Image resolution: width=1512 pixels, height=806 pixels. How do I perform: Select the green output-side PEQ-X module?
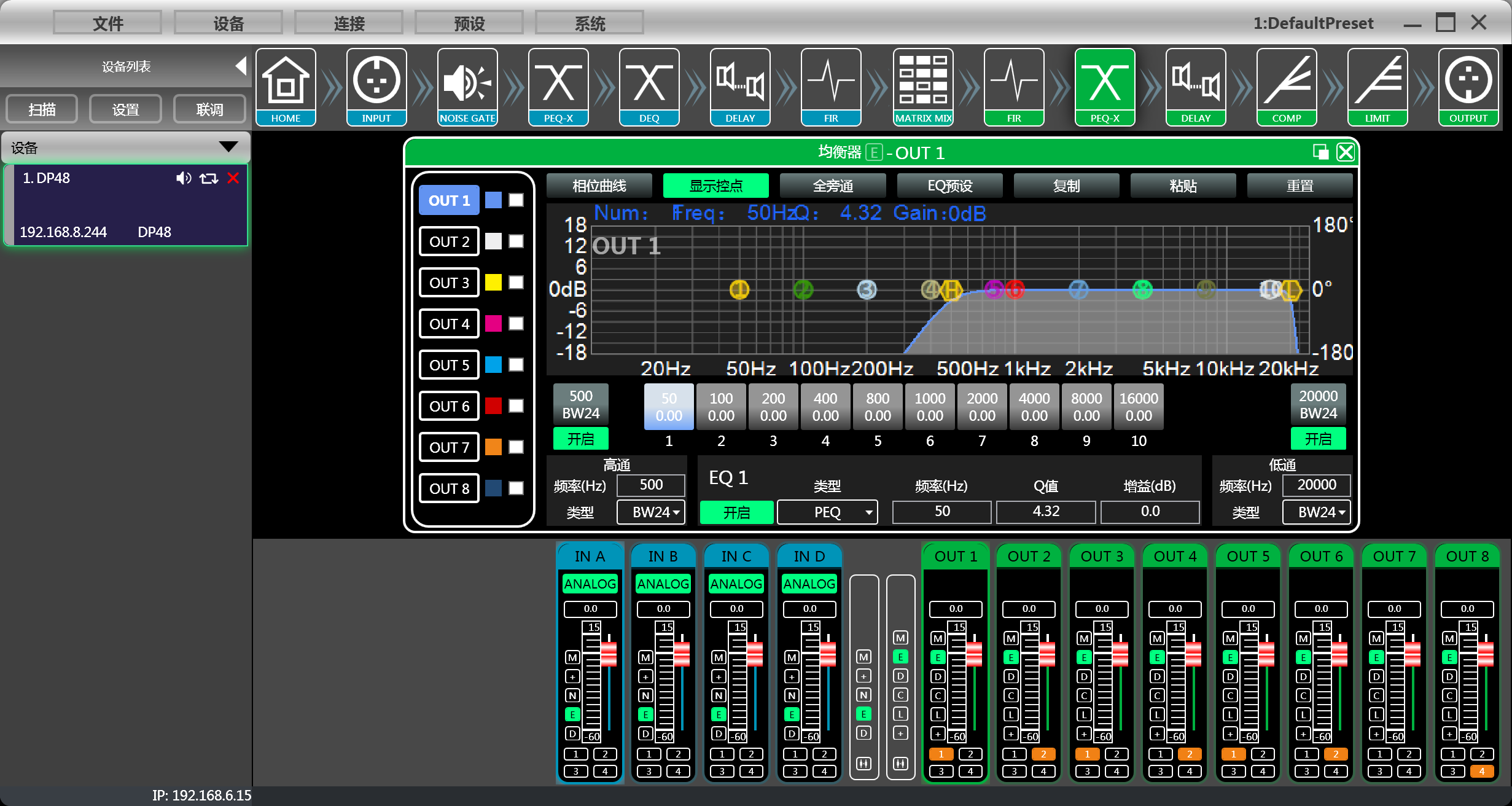(x=1105, y=87)
